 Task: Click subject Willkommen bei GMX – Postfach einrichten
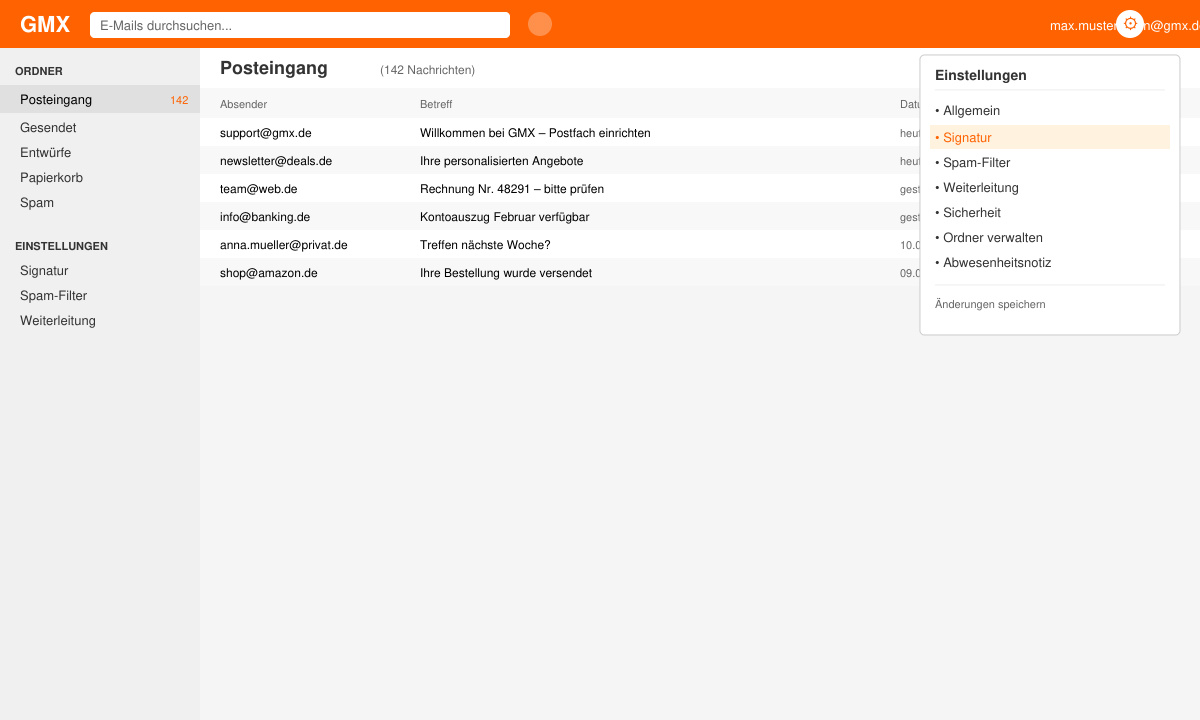click(535, 133)
